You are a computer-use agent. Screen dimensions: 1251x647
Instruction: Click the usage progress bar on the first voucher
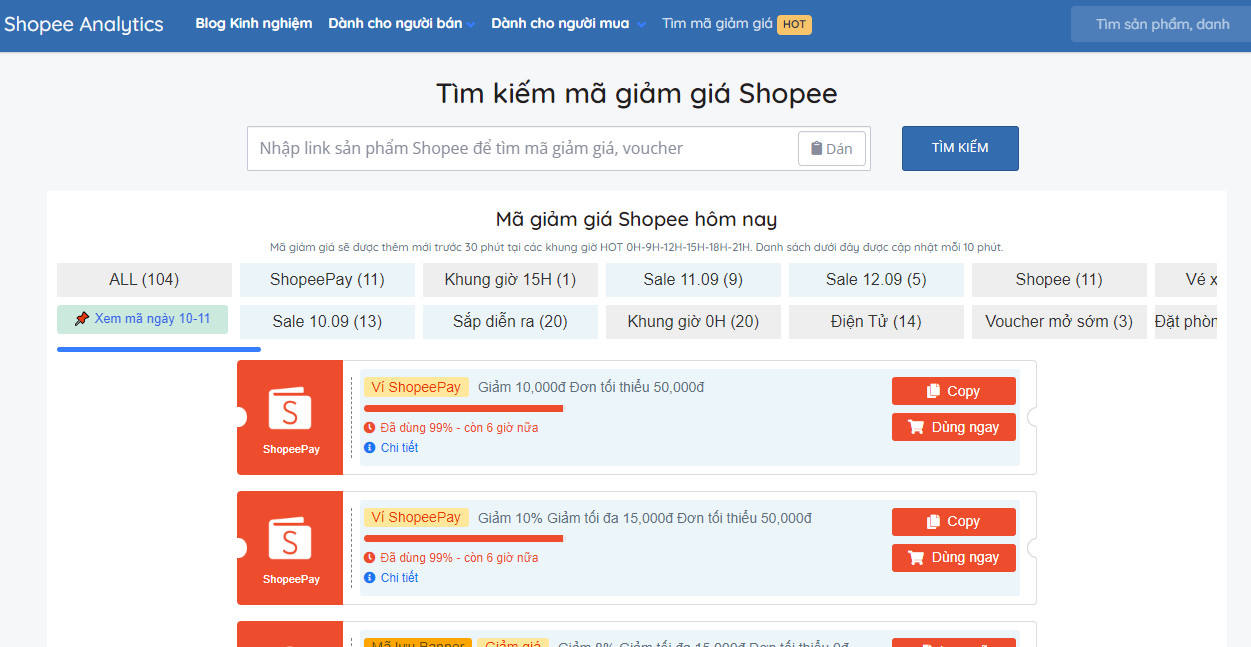coord(465,409)
